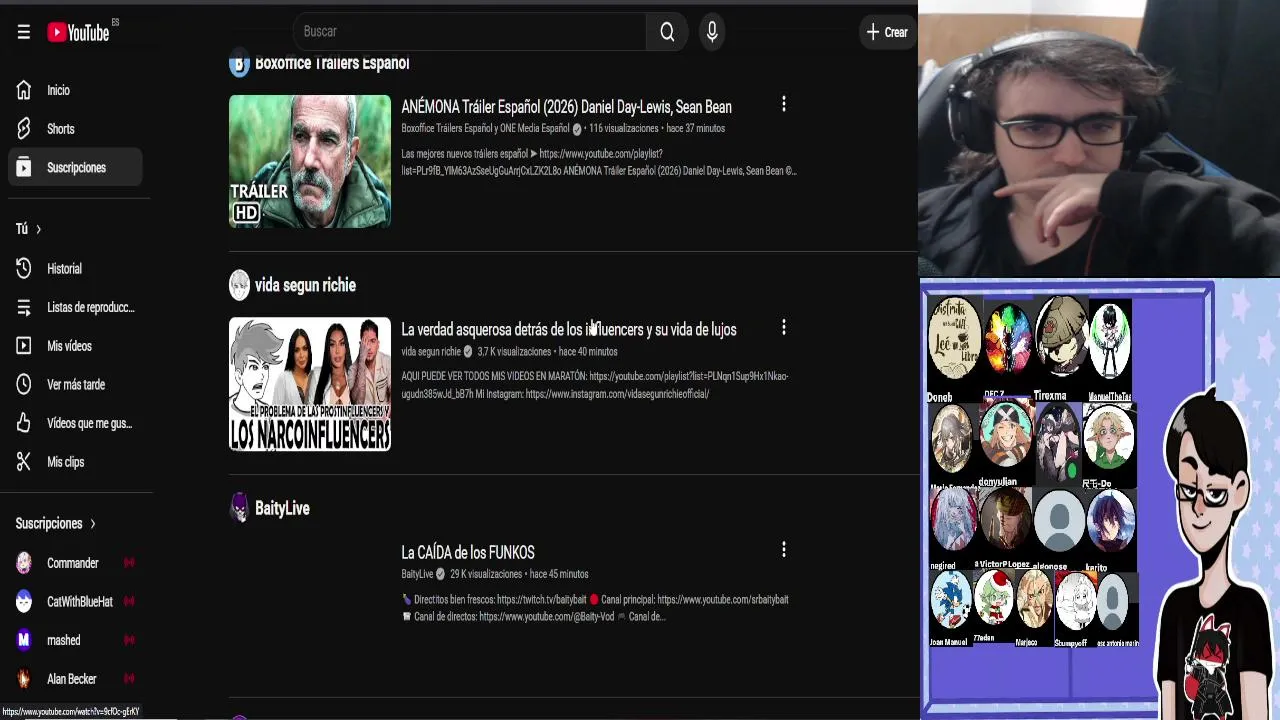The width and height of the screenshot is (1280, 720).
Task: Open CatWithBlueHat channel subscription
Action: coord(76,601)
